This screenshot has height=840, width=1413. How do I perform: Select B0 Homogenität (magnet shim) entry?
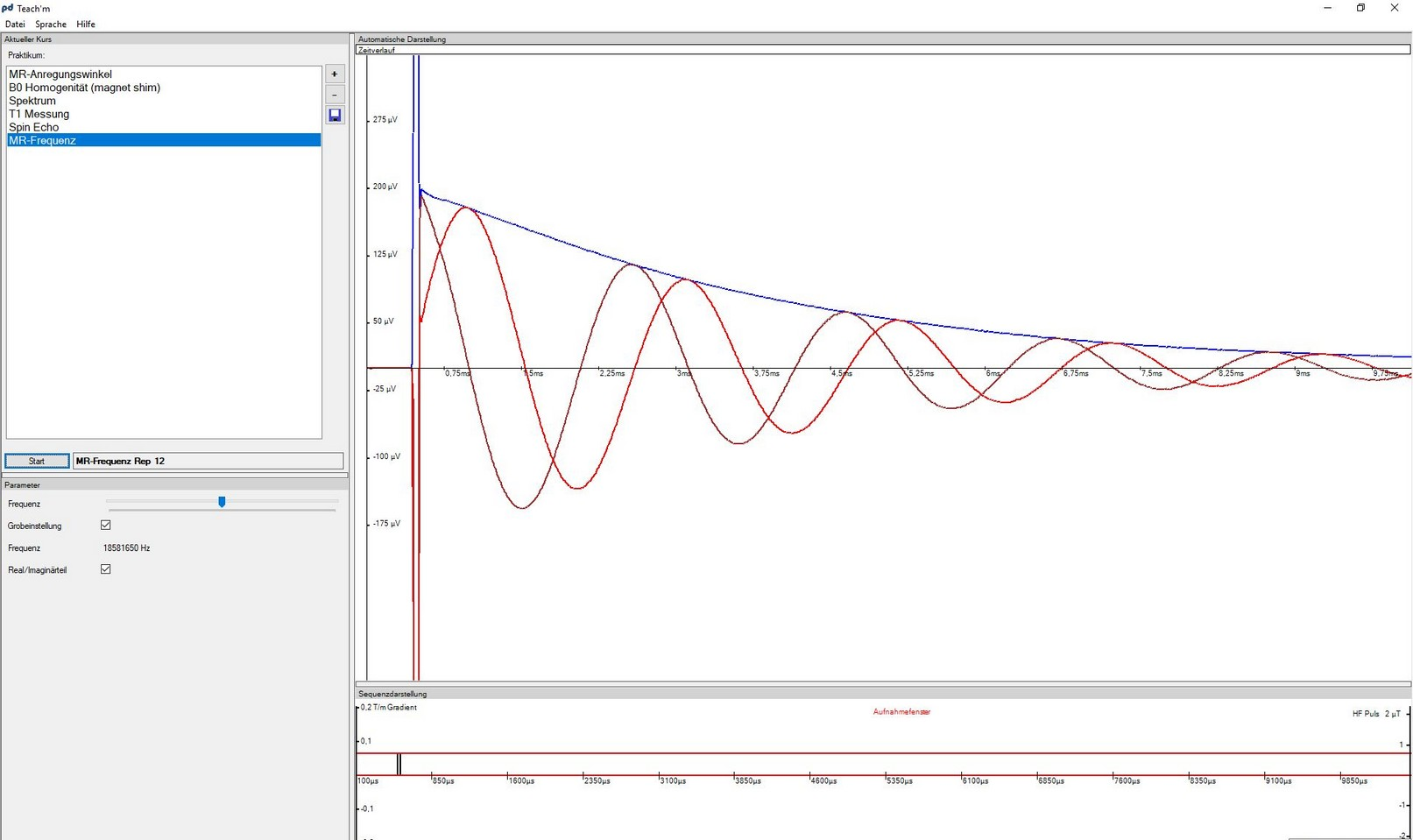(164, 88)
